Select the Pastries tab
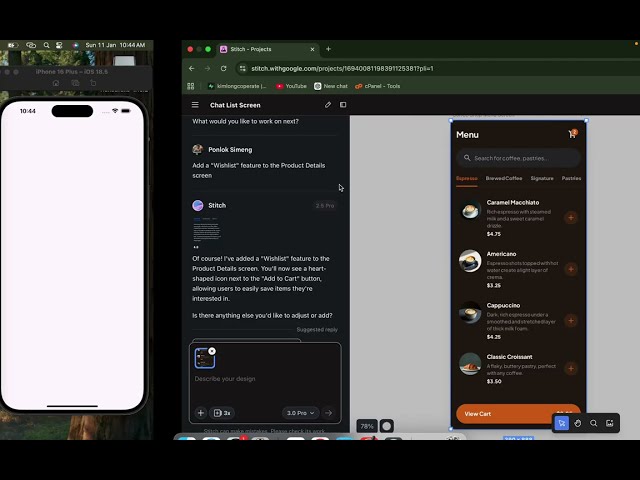This screenshot has height=480, width=640. click(571, 178)
